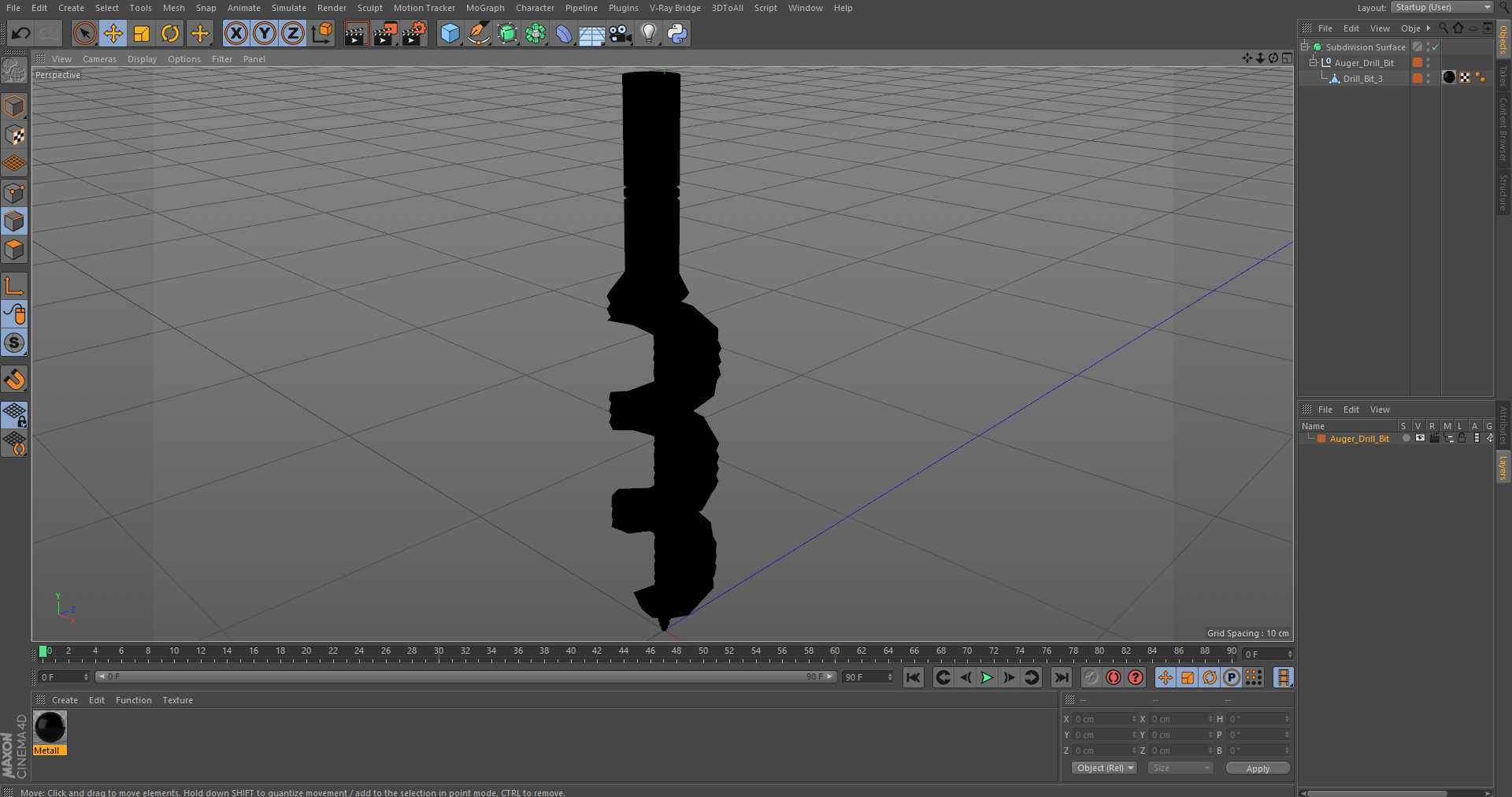Render the active view clapperboard
1512x797 pixels.
356,33
